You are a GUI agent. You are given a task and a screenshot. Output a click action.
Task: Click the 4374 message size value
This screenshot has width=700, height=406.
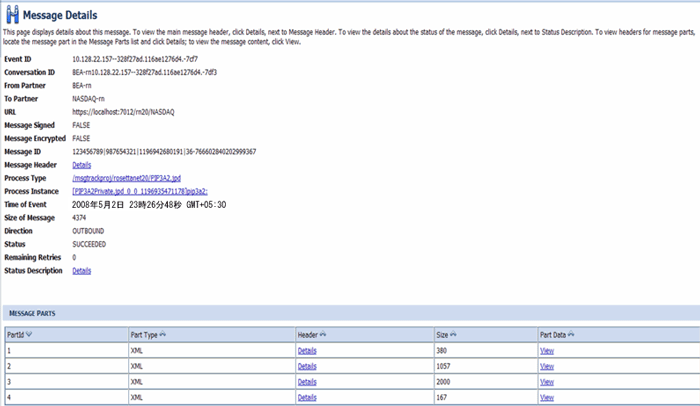tap(79, 218)
